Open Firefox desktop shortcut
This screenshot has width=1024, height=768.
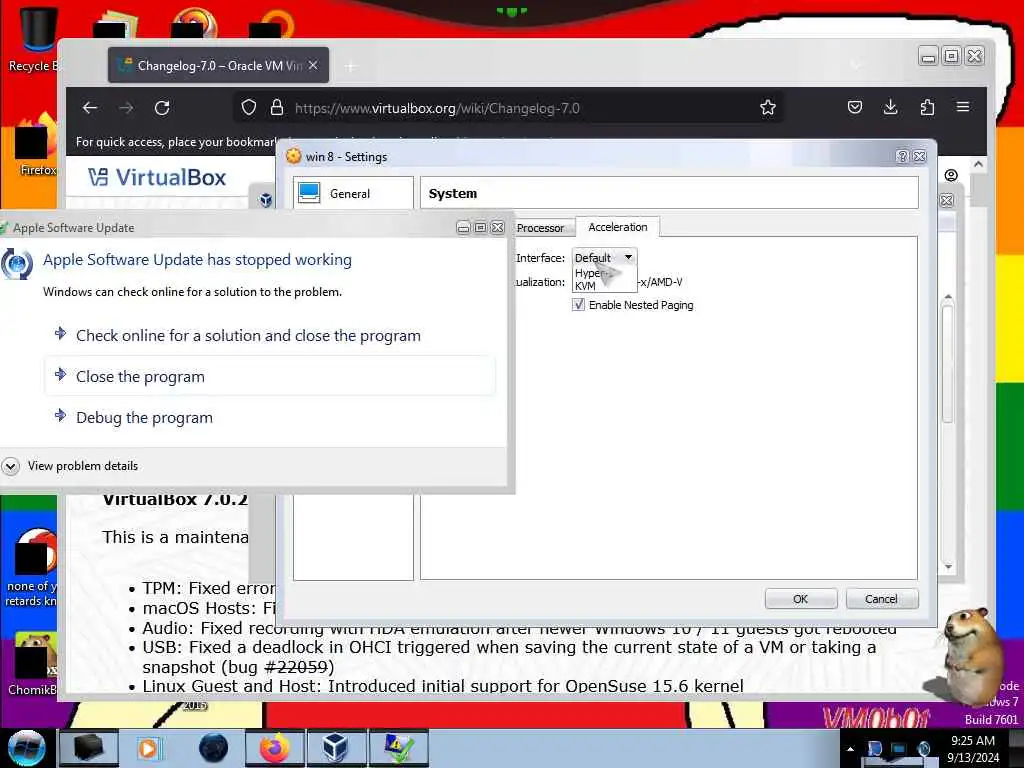click(x=36, y=145)
